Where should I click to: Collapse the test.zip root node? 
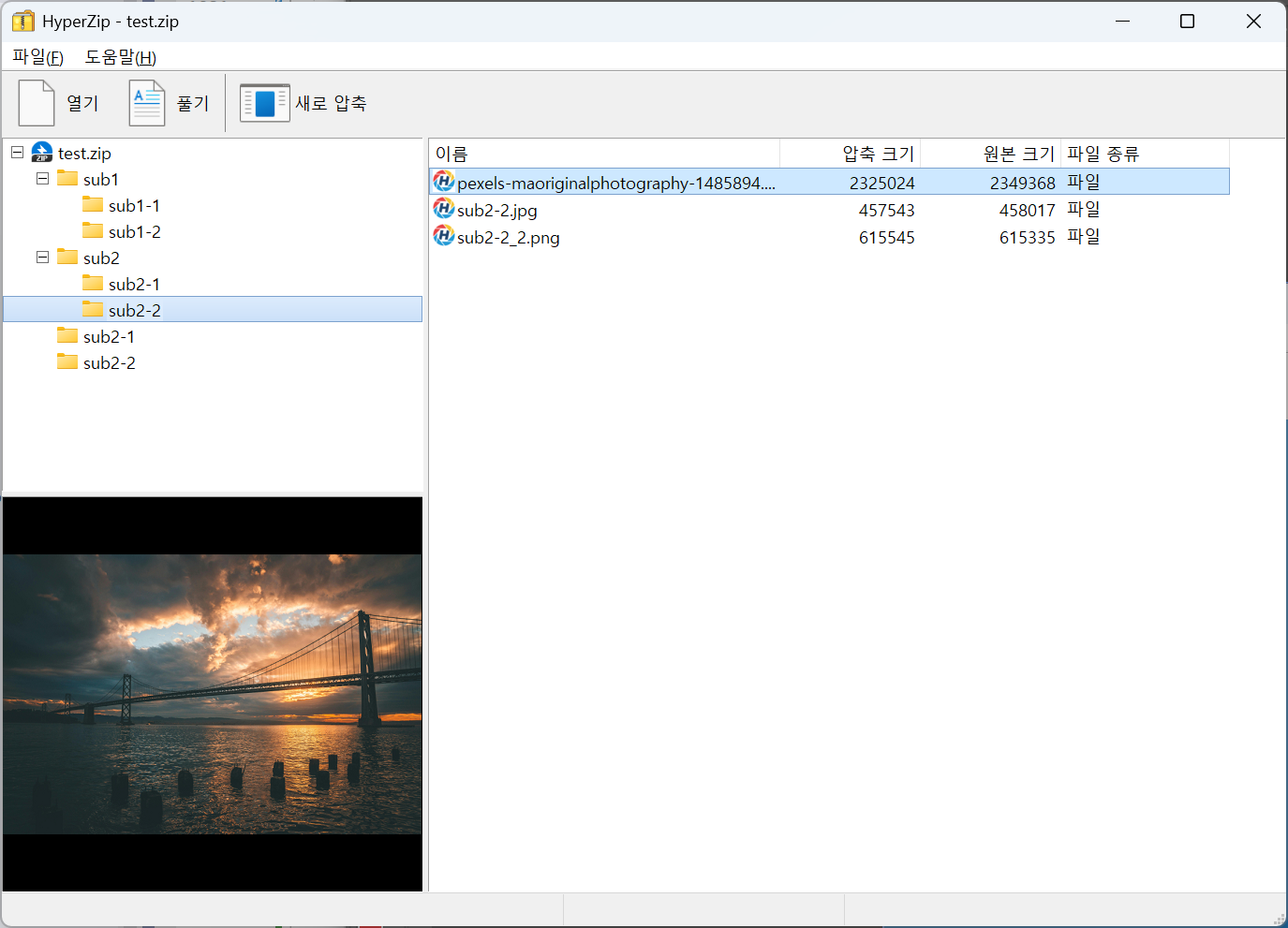tap(17, 153)
